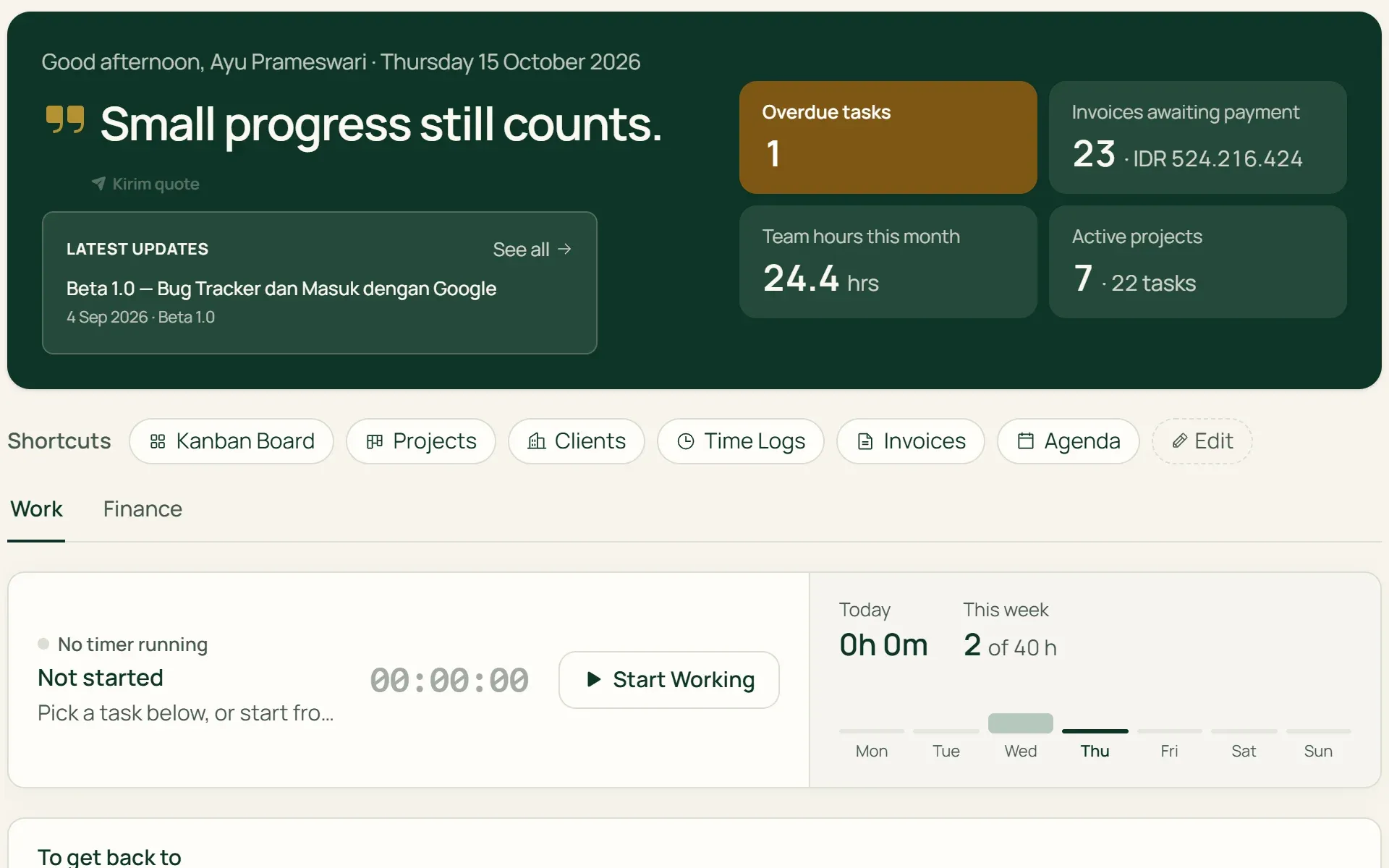1389x868 pixels.
Task: Open the Team hours this month card
Action: pos(888,262)
